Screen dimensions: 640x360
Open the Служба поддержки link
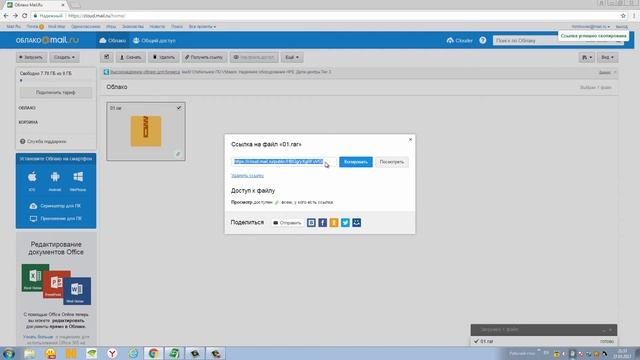(x=43, y=141)
